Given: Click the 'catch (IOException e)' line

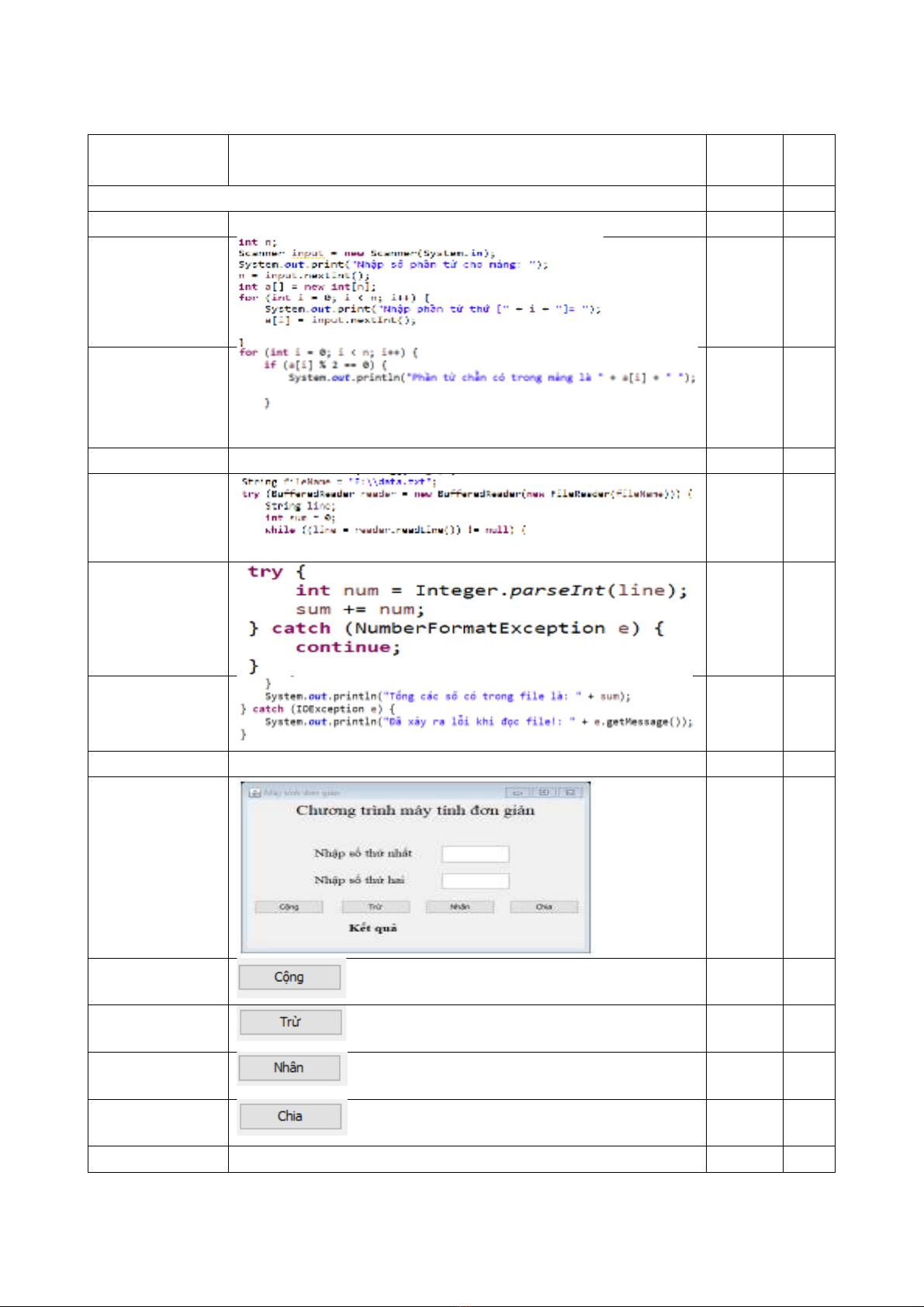Looking at the screenshot, I should click(318, 709).
